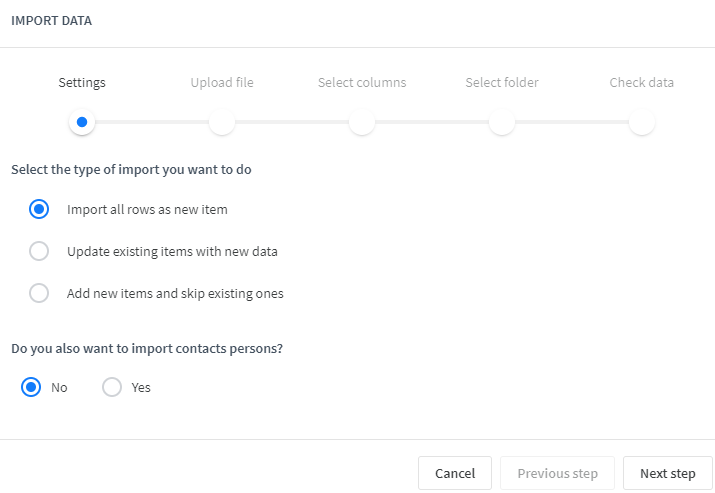Go to Check data step label
Screen dimensions: 715x493
(642, 83)
